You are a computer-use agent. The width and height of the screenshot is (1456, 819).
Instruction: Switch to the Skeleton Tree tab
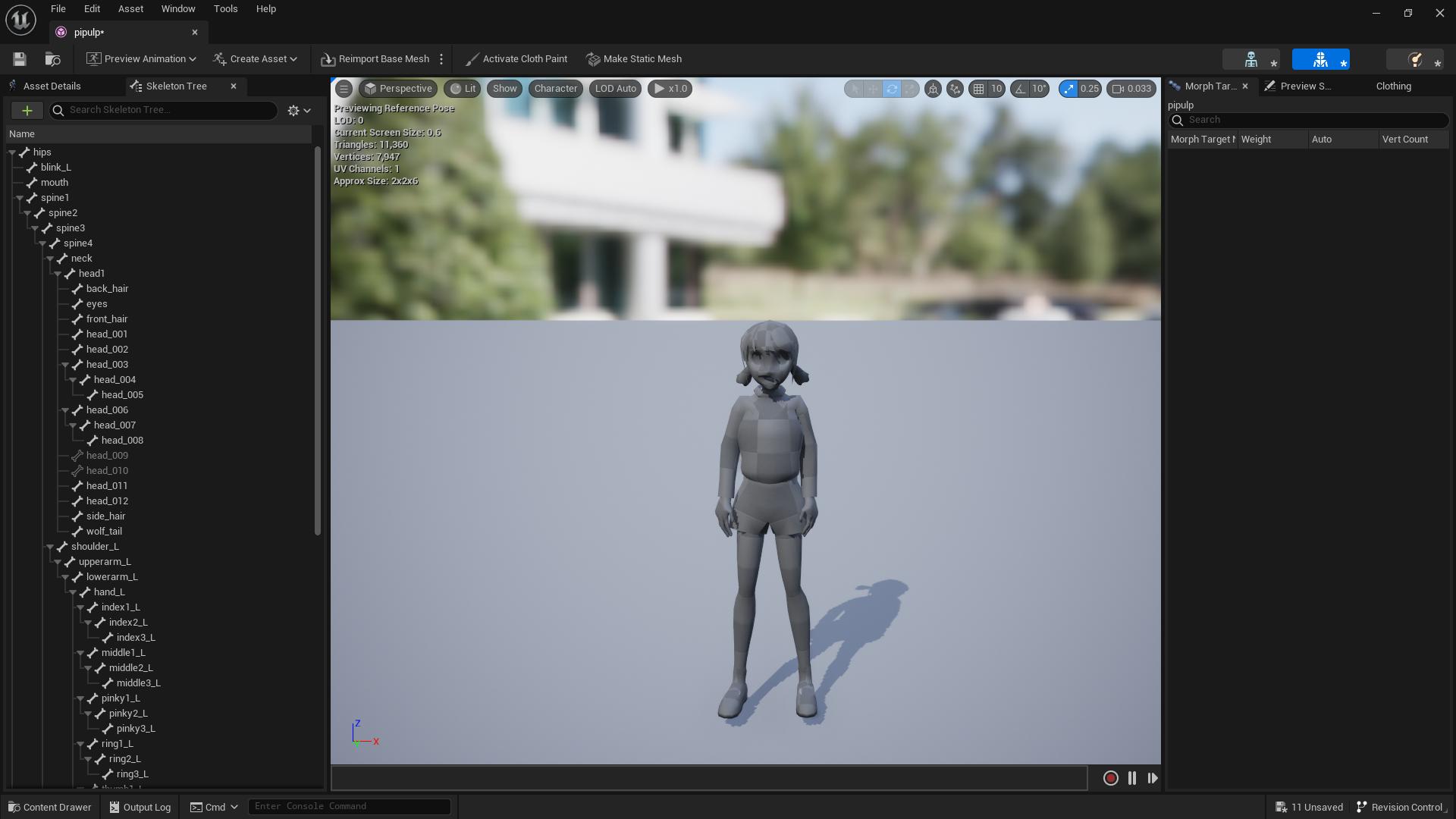click(x=176, y=85)
